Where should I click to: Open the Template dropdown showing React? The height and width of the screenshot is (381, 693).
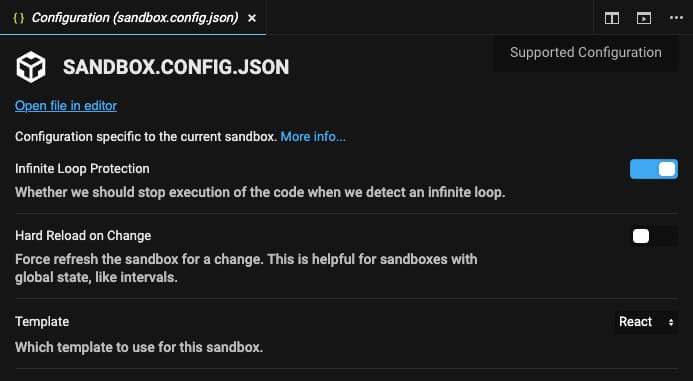click(646, 322)
